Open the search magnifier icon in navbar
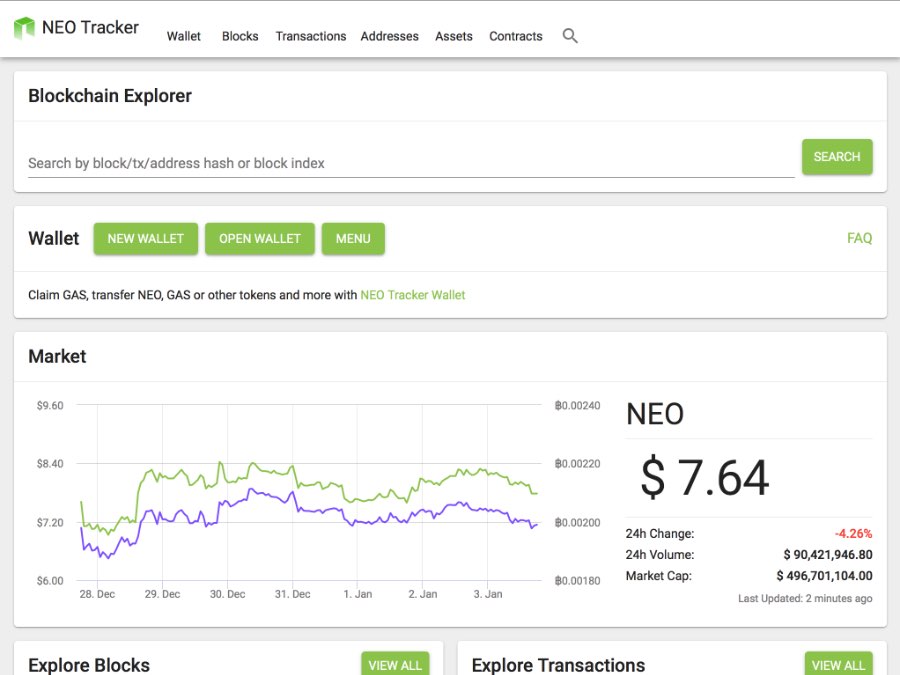 (570, 36)
